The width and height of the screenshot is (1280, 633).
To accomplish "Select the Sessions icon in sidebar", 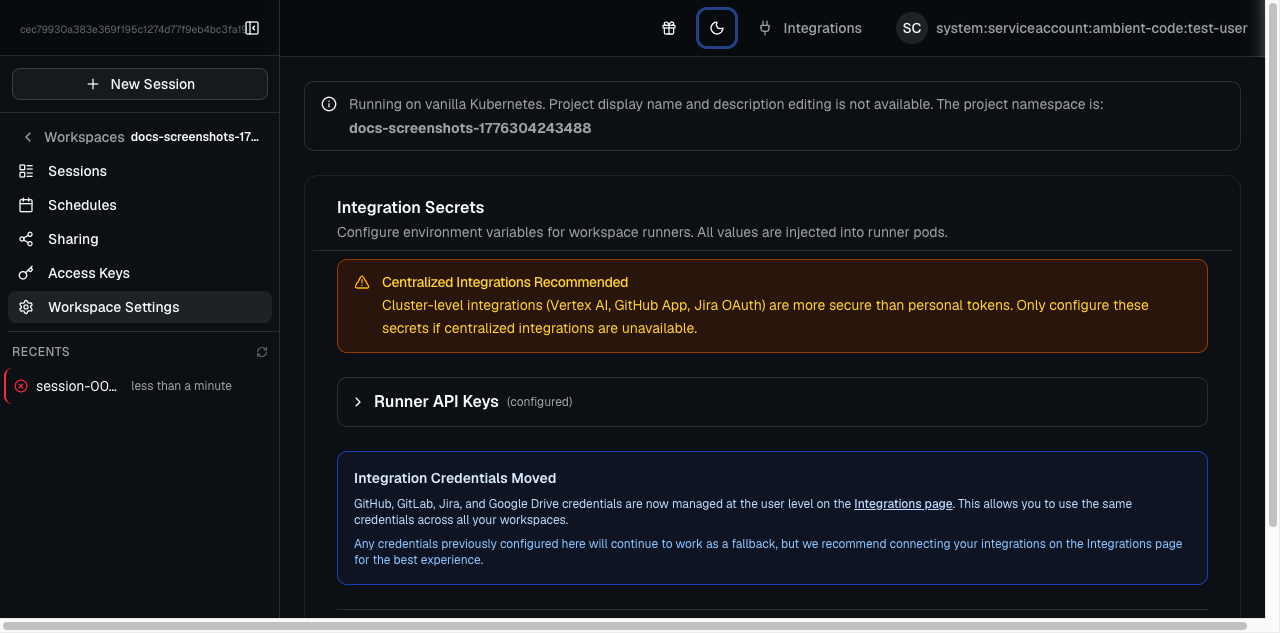I will coord(26,170).
